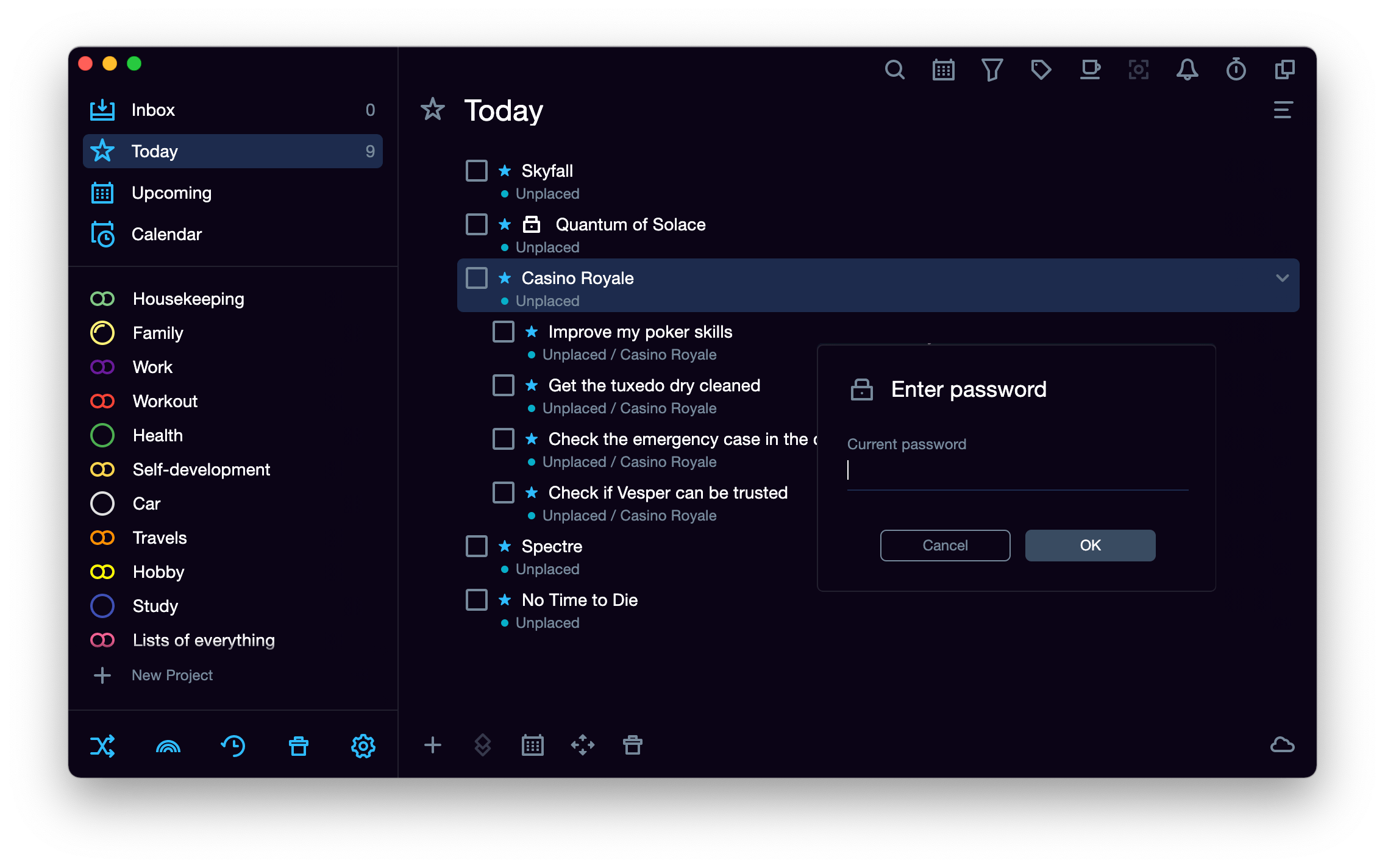Click the duplicate windows icon
Screen dimensions: 1385x868
[x=1284, y=70]
